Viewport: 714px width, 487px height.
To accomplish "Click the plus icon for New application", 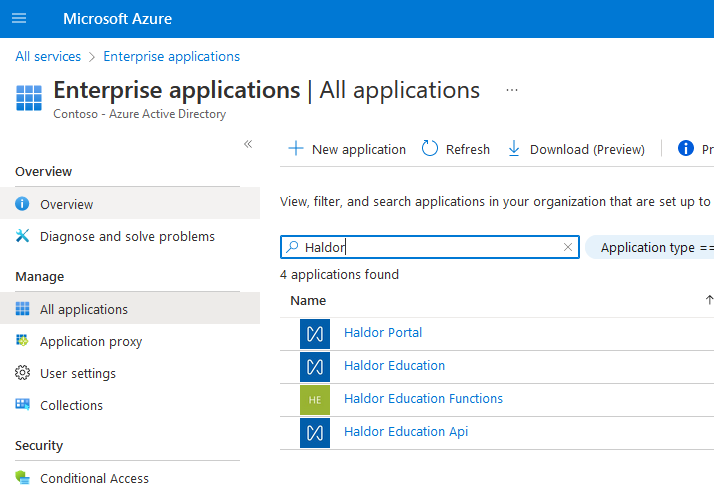I will tap(296, 149).
